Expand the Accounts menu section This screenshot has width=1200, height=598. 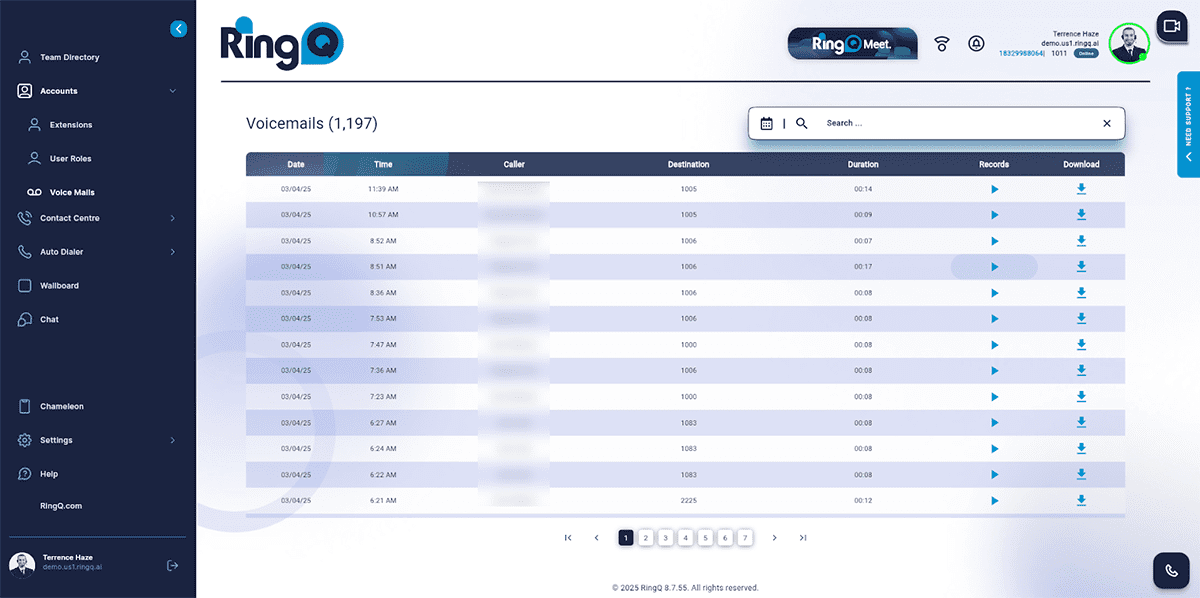point(173,91)
